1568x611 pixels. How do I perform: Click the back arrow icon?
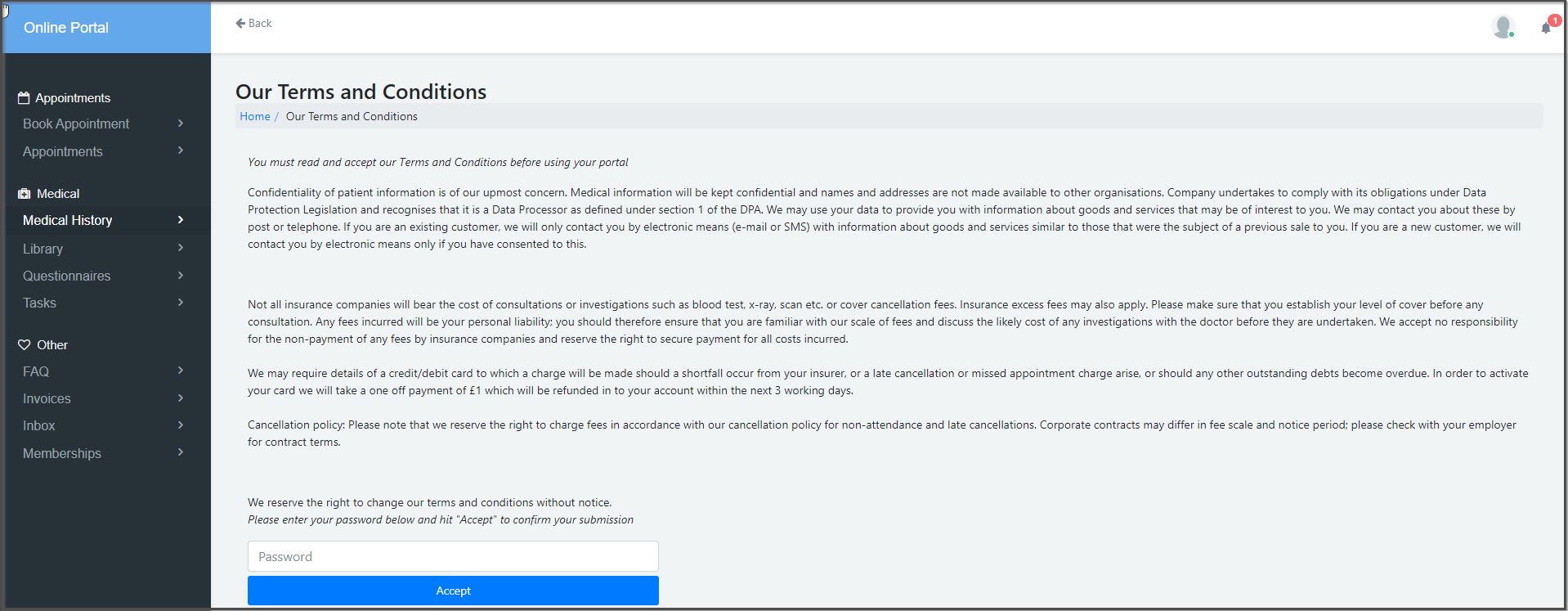240,24
